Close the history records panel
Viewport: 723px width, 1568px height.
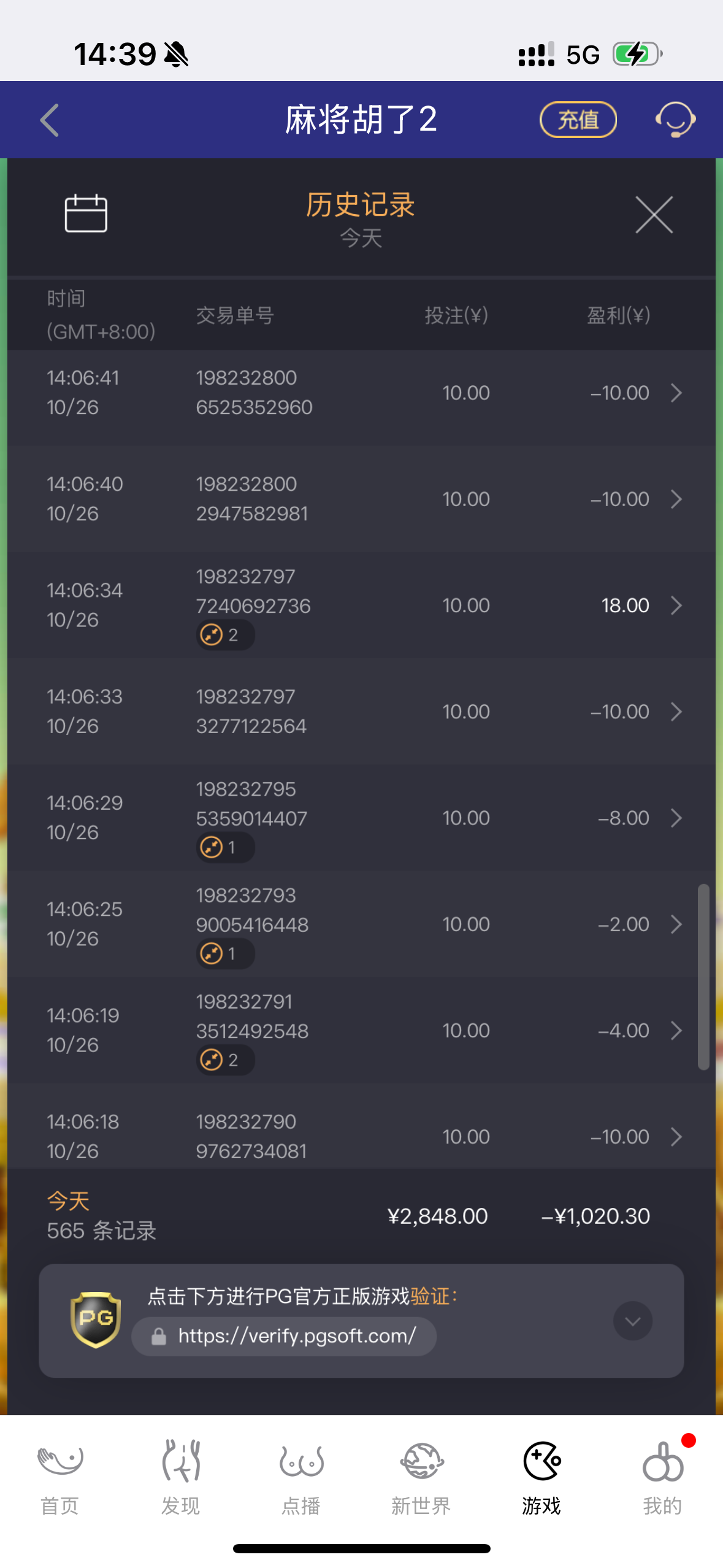tap(654, 215)
